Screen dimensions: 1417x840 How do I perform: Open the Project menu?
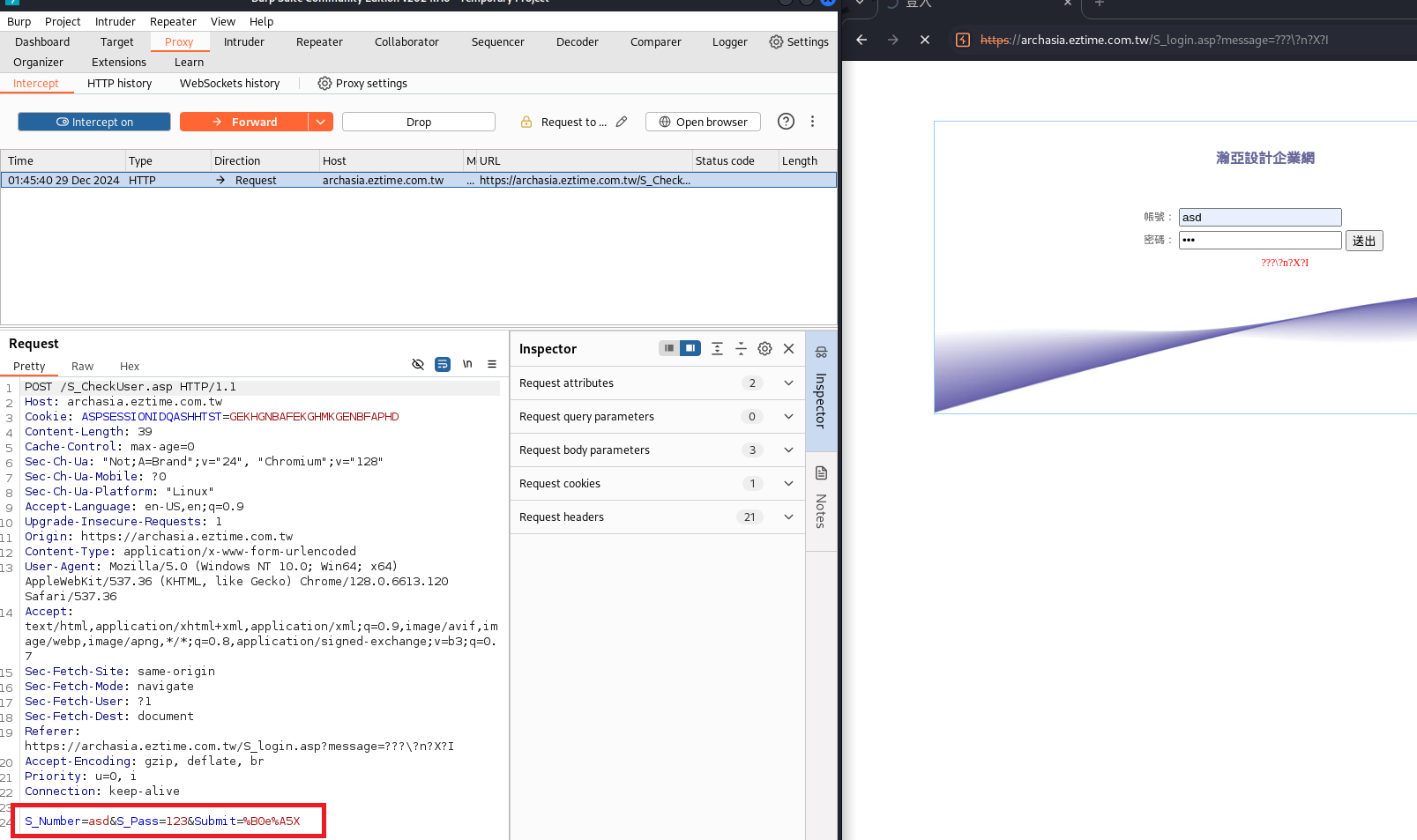point(63,21)
